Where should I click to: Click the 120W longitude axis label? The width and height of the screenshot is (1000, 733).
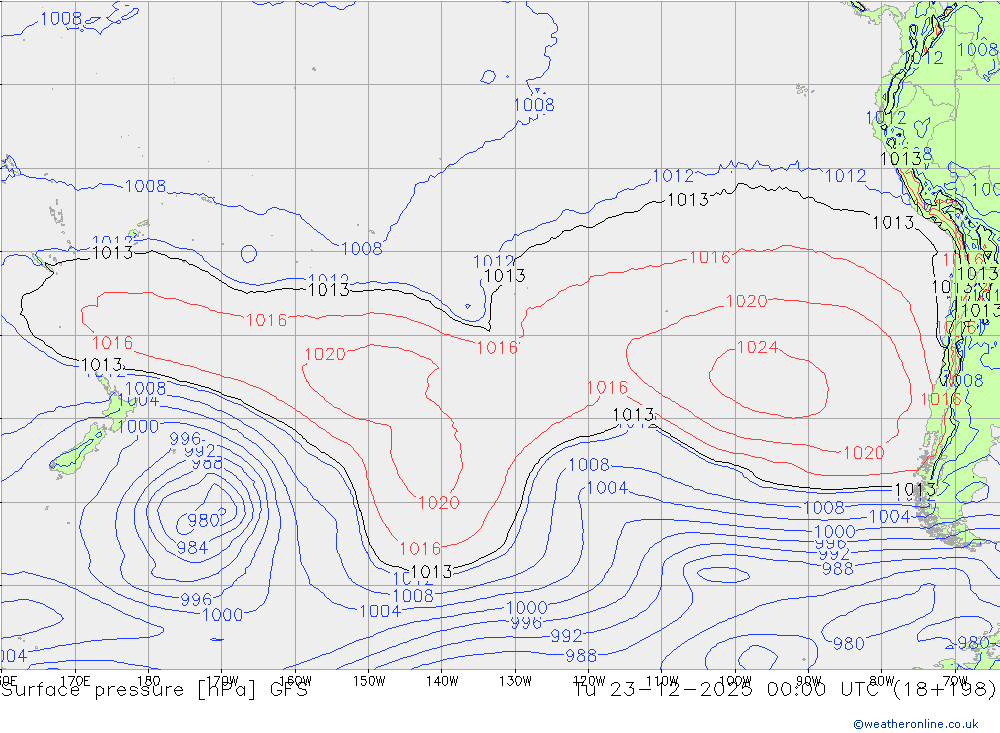(x=589, y=681)
